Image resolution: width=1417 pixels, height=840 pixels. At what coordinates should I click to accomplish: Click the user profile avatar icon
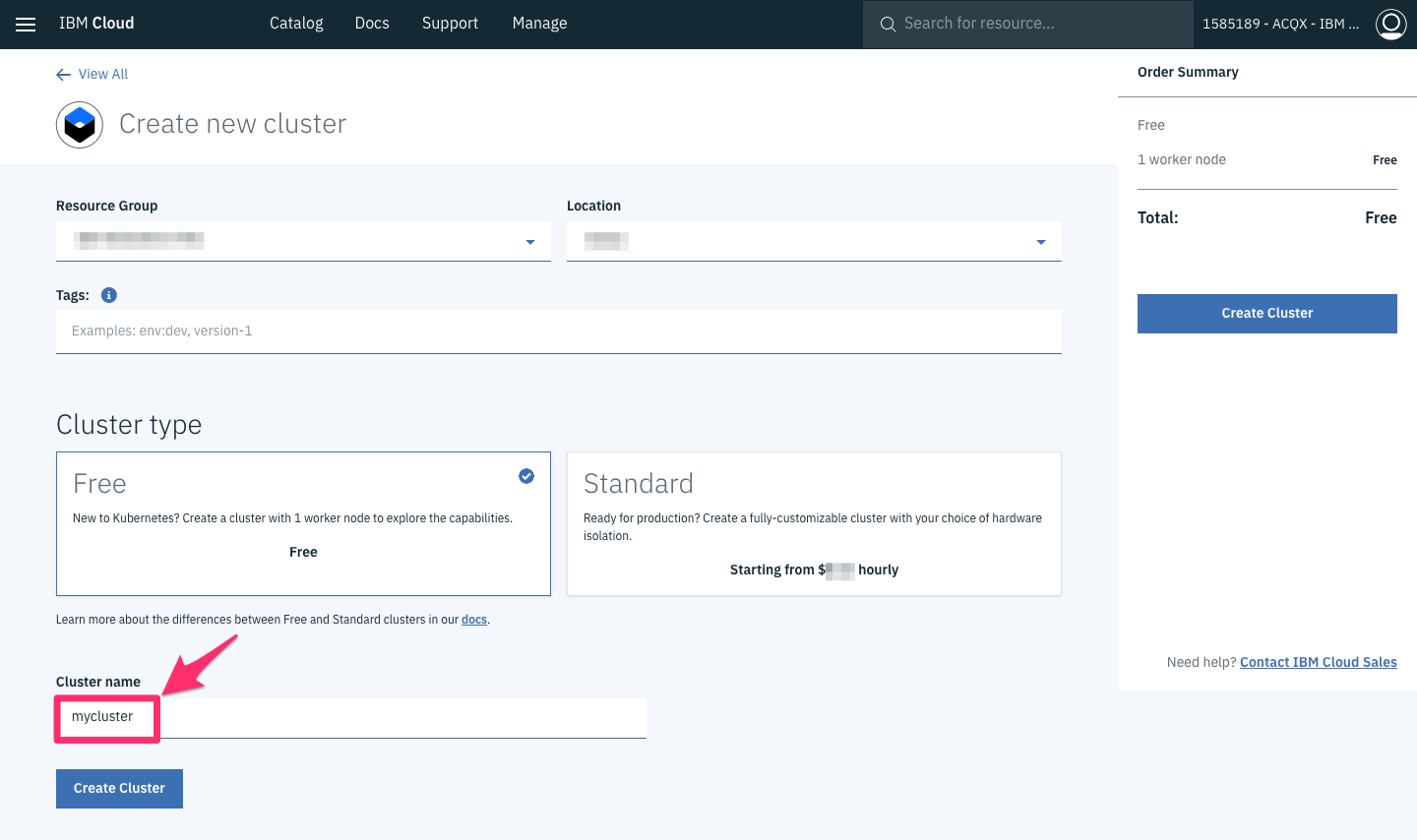pos(1390,24)
